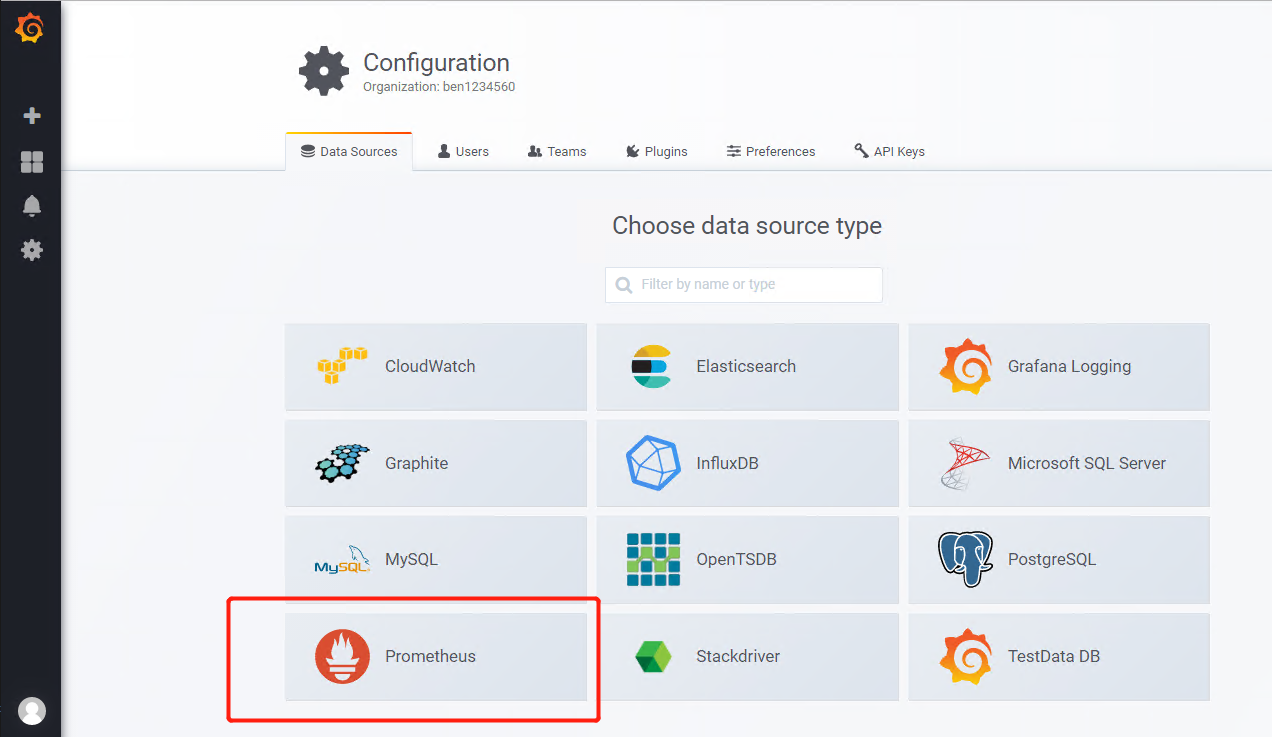This screenshot has width=1272, height=737.
Task: Go to the Preferences tab
Action: [771, 152]
